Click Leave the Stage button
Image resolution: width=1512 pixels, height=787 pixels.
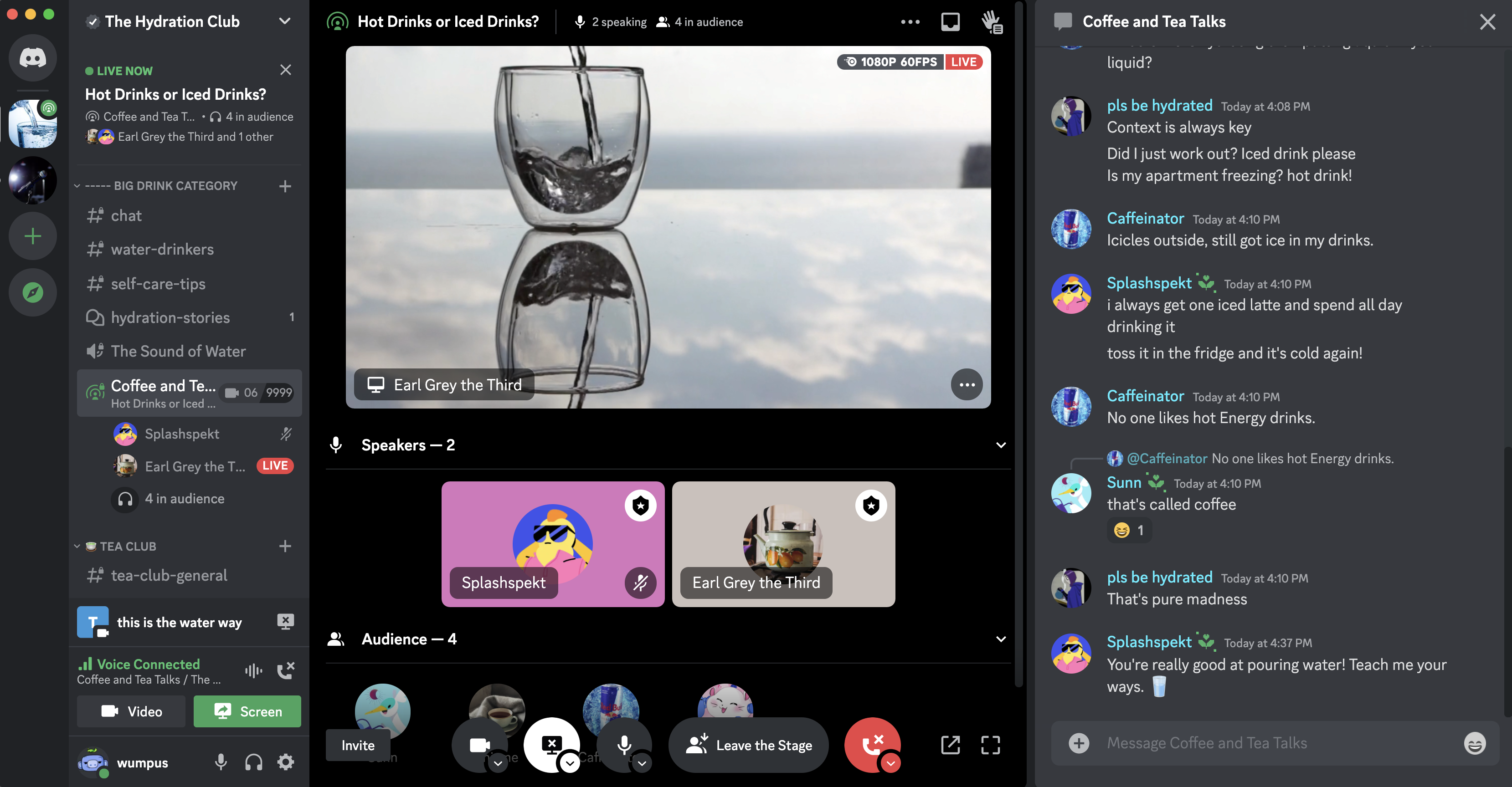pyautogui.click(x=748, y=746)
